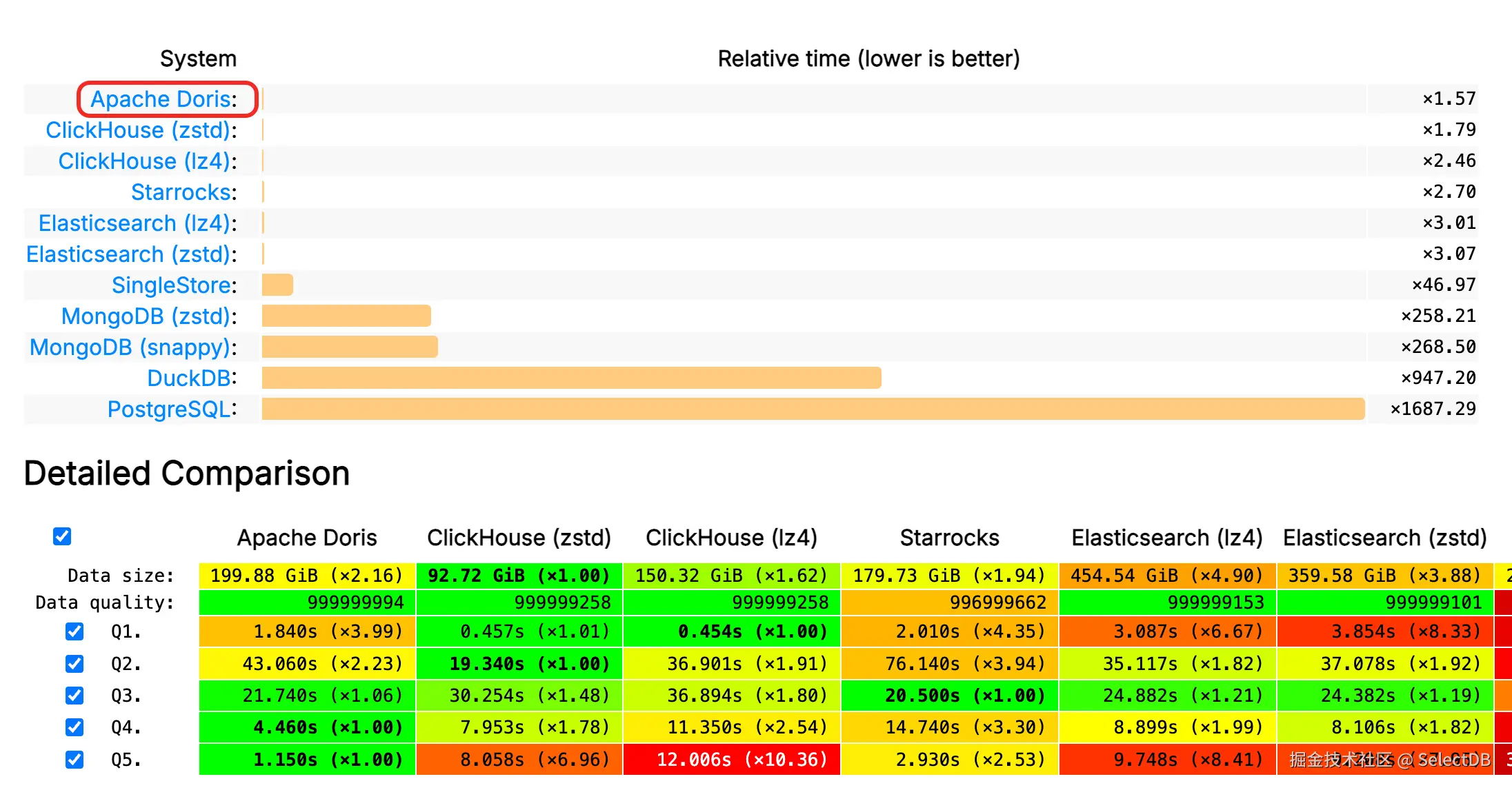Open the DuckDB system link
1512x790 pixels.
(189, 378)
